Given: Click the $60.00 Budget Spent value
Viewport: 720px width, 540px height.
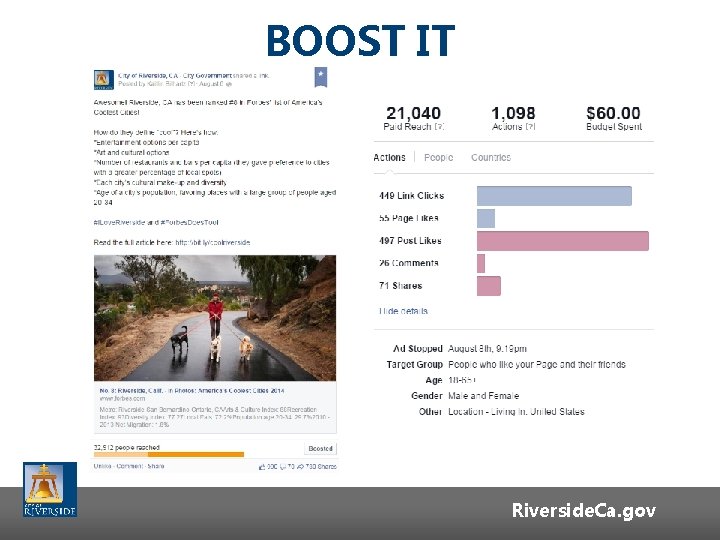Looking at the screenshot, I should tap(613, 113).
